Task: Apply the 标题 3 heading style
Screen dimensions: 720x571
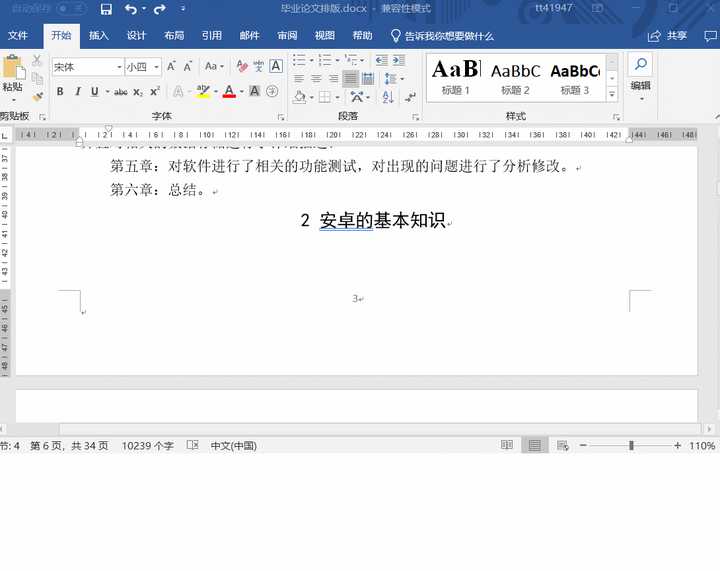Action: click(575, 77)
